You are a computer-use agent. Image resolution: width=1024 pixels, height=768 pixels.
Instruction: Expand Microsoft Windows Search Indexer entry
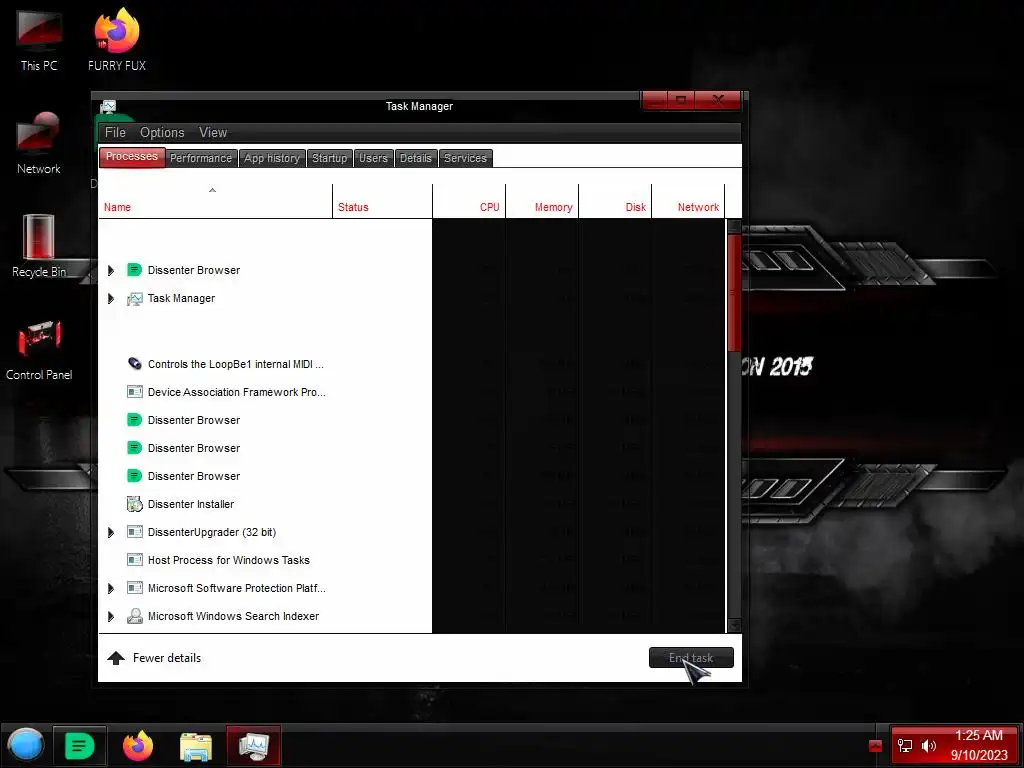coord(111,616)
